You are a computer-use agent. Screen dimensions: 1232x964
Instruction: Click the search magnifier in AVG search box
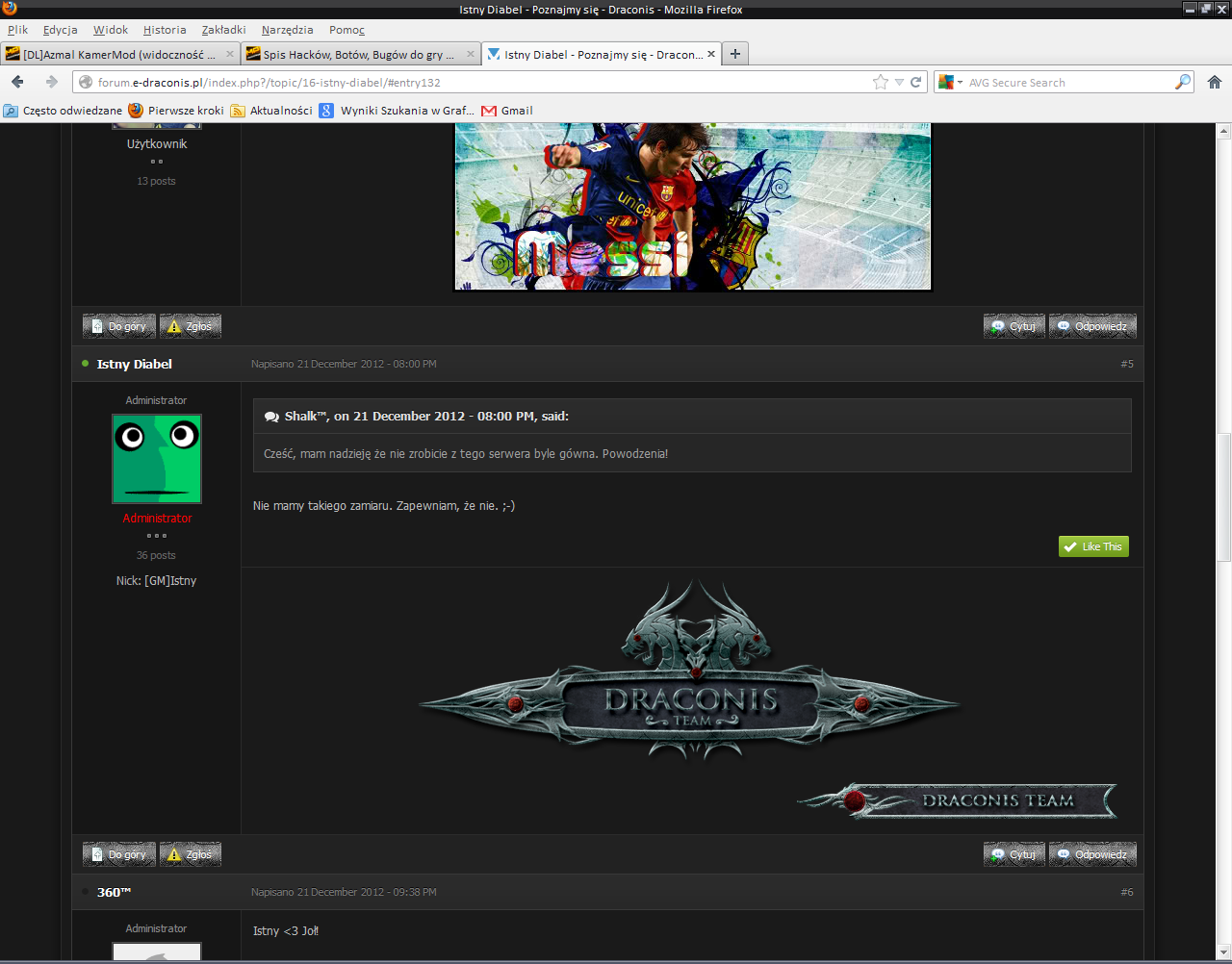(x=1183, y=82)
